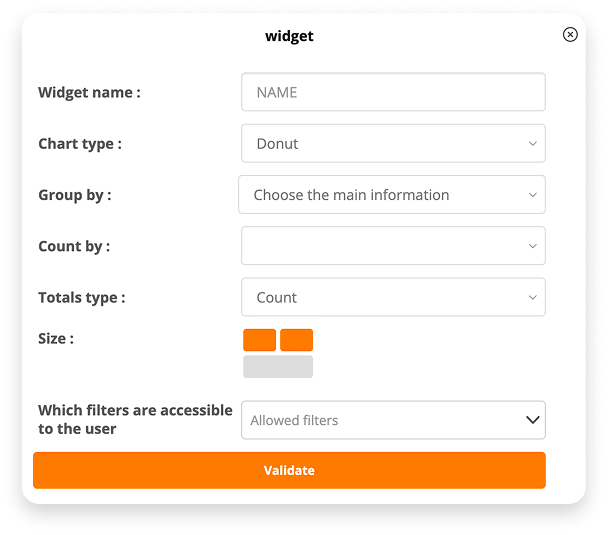Focus the Widget name NAME input field
Image resolution: width=608 pixels, height=535 pixels.
pos(393,92)
